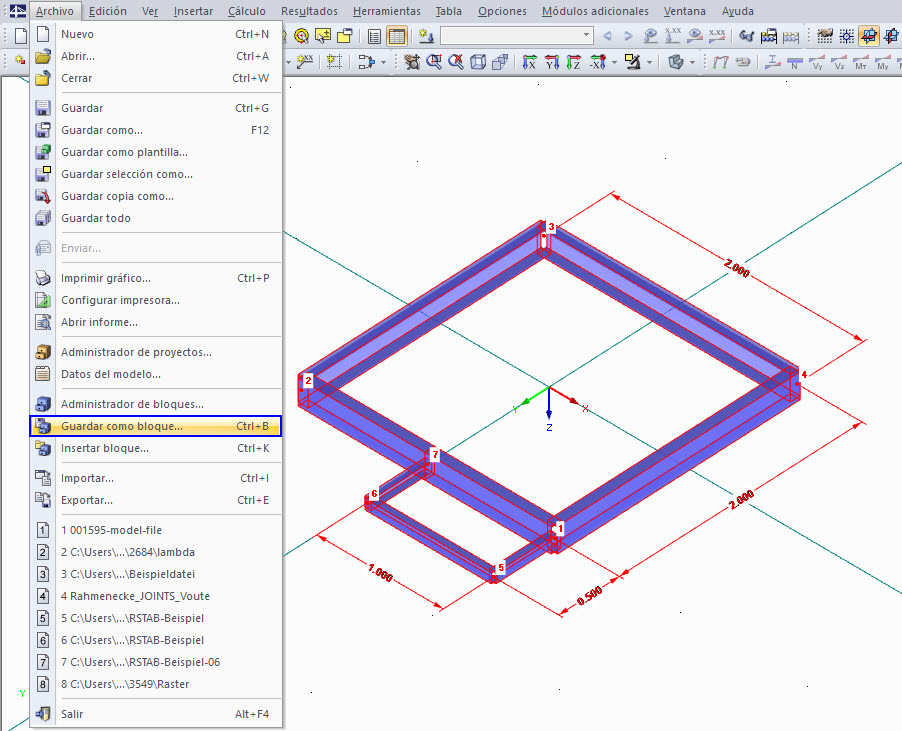Expand the rendering mode dropdown arrow
This screenshot has height=731, width=902.
tap(692, 62)
